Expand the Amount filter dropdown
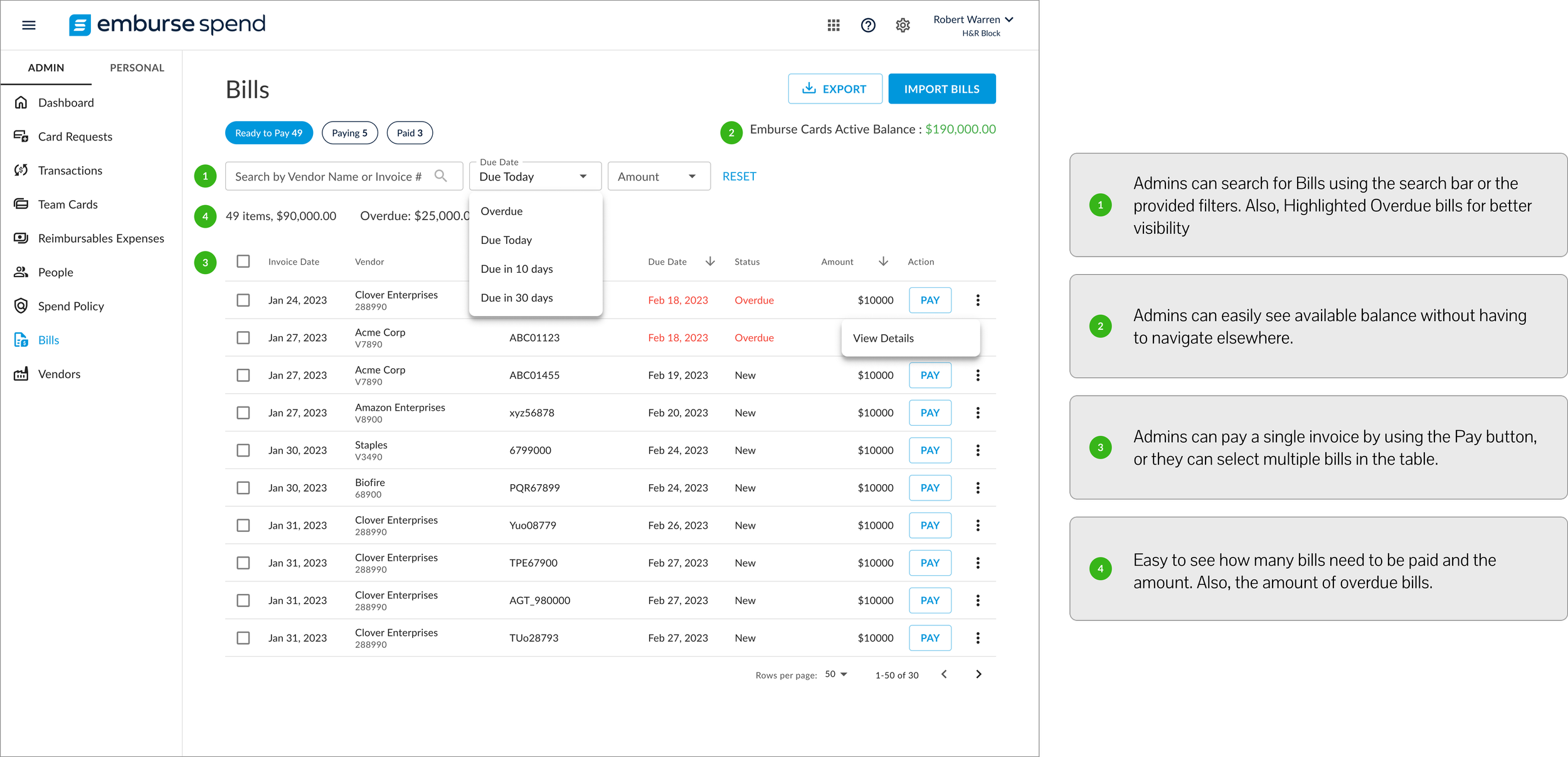Screen dimensions: 1568x757 click(658, 177)
